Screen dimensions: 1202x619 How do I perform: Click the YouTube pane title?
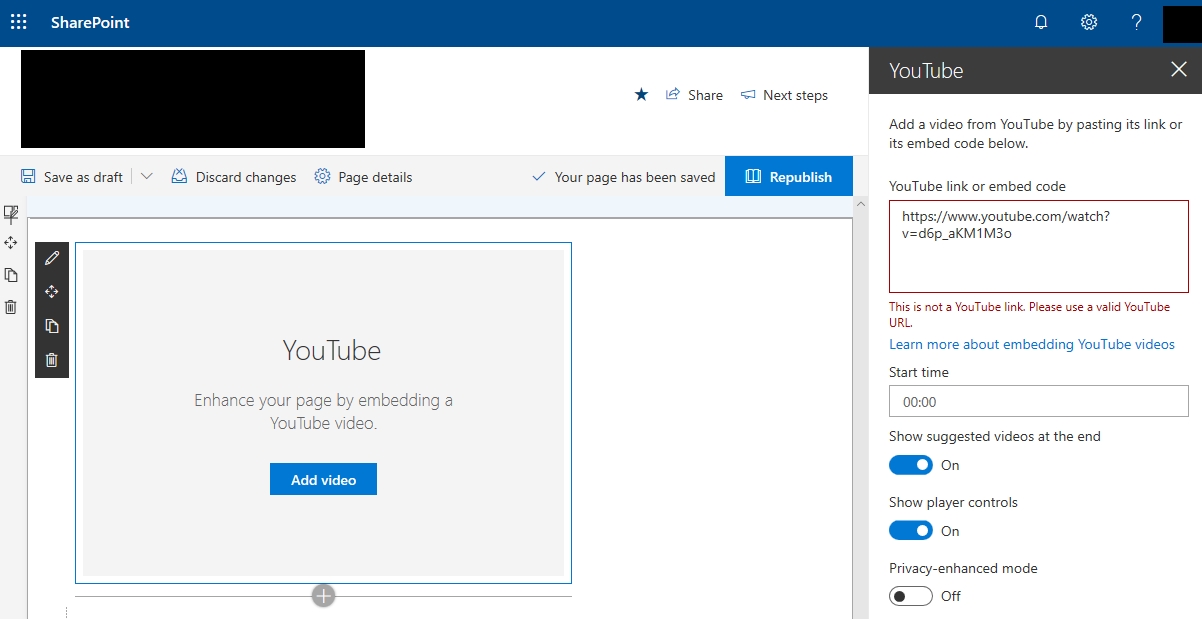click(926, 71)
